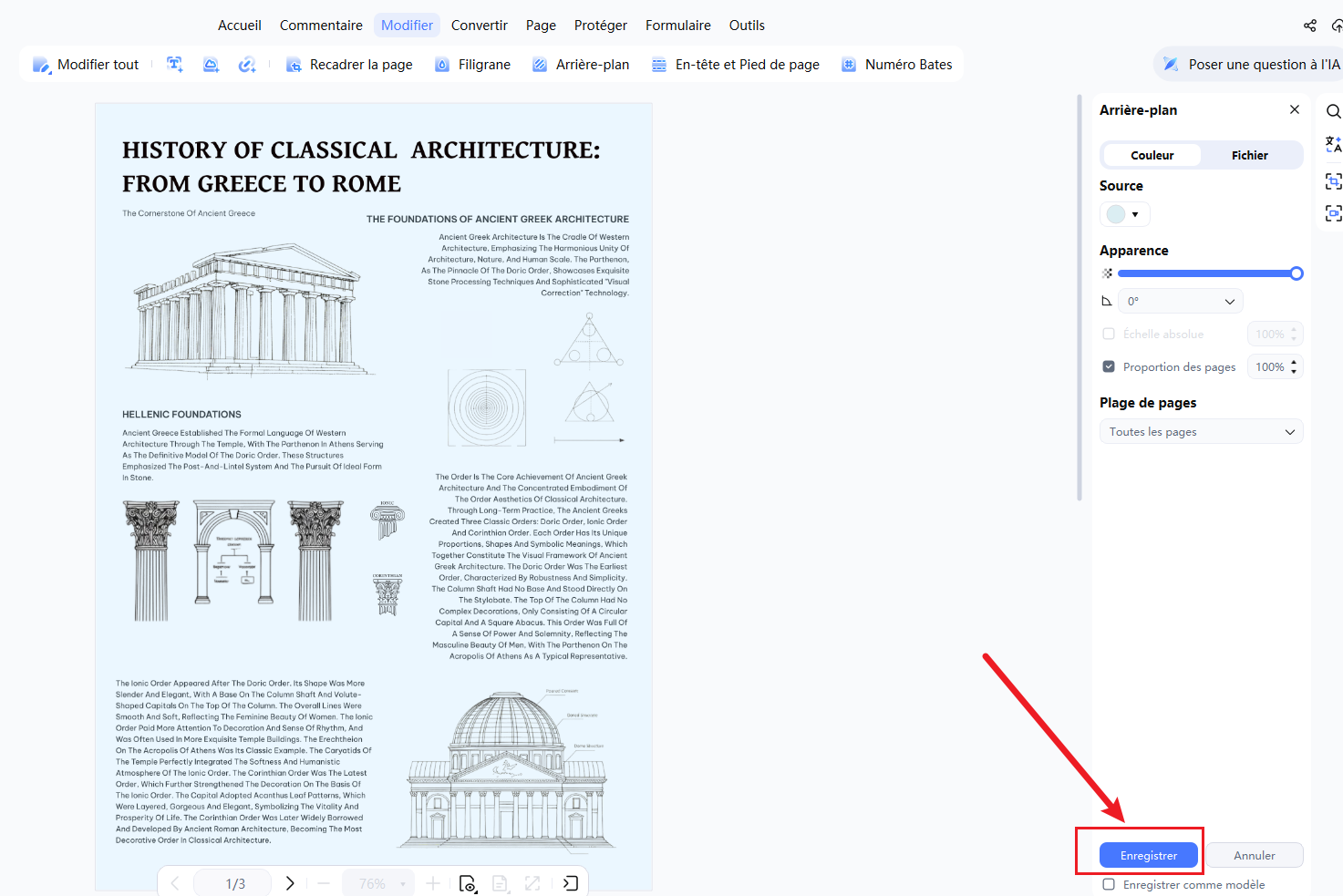Open the Page menu tab
1343x896 pixels.
tap(541, 26)
